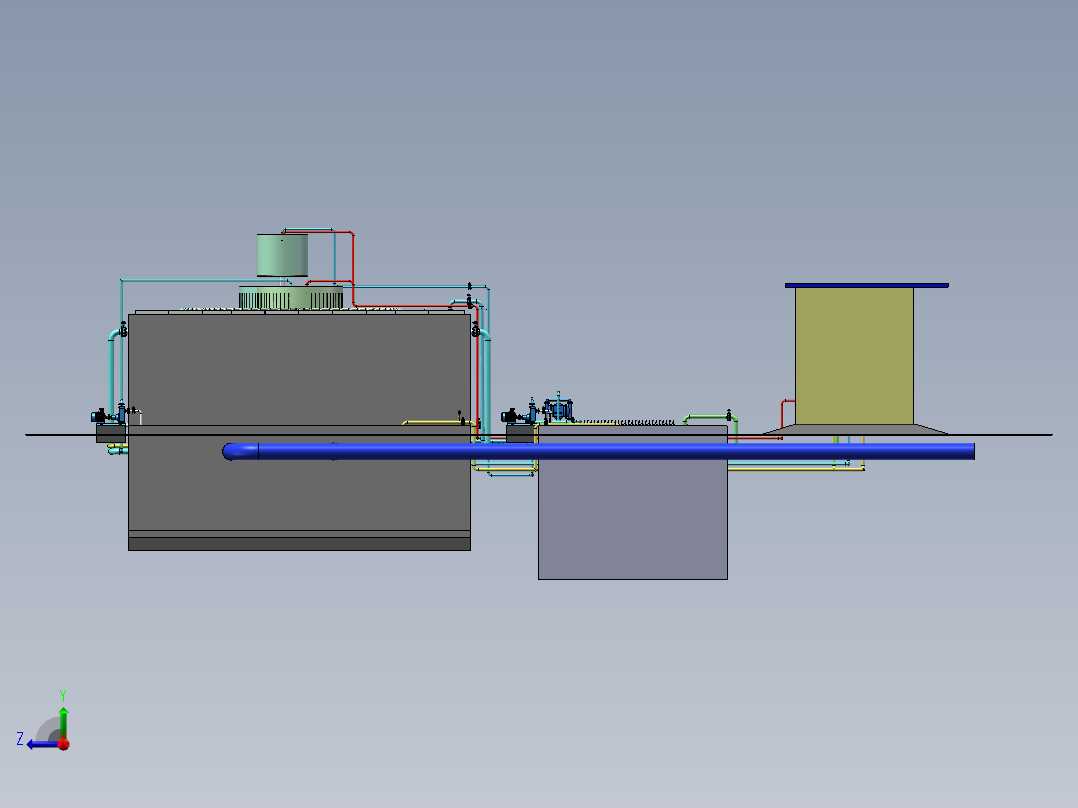
Task: Click the blue Z axis arrow on triad
Action: click(x=43, y=744)
